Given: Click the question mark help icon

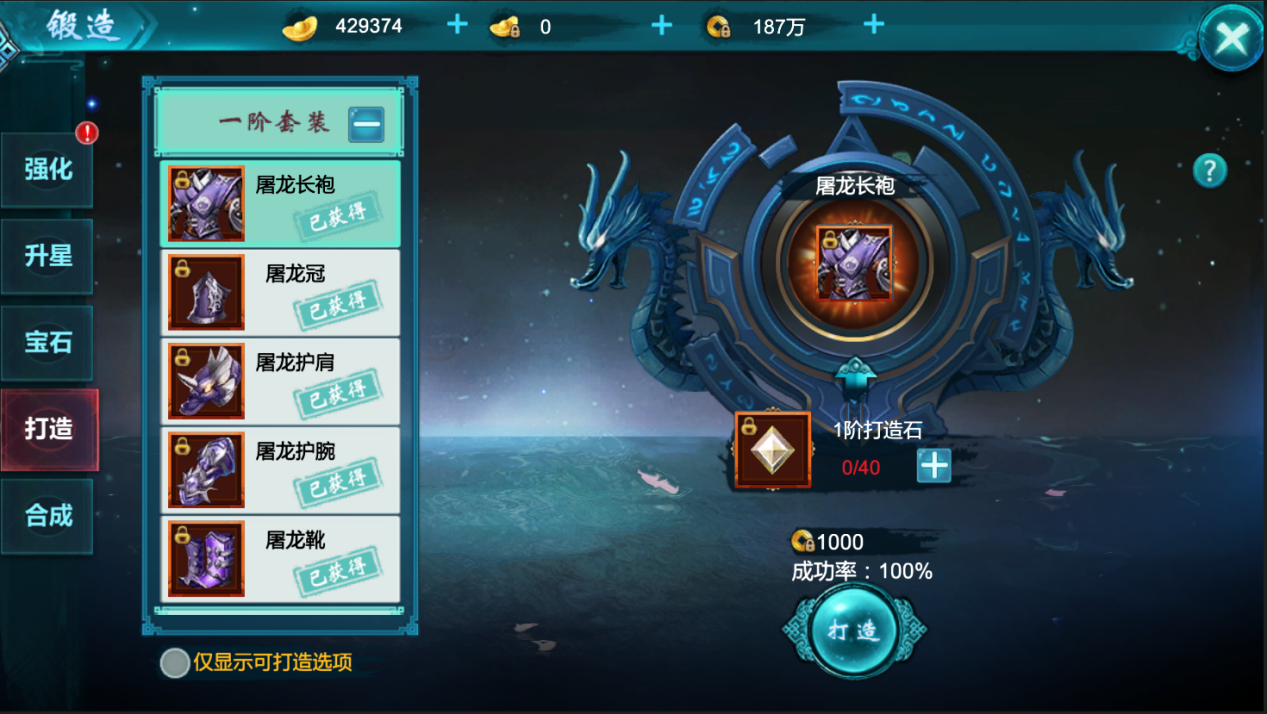Looking at the screenshot, I should pos(1209,171).
